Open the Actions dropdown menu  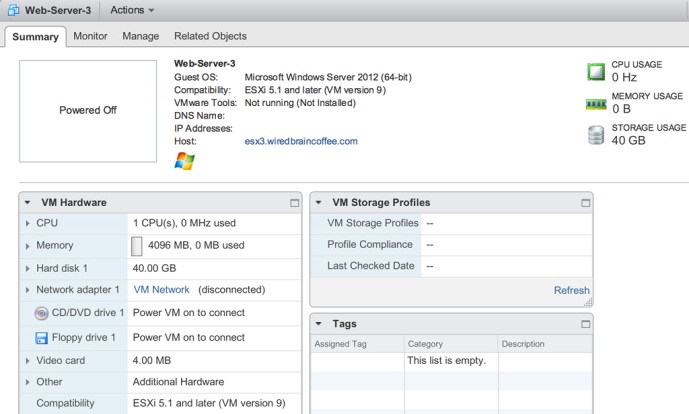(132, 10)
